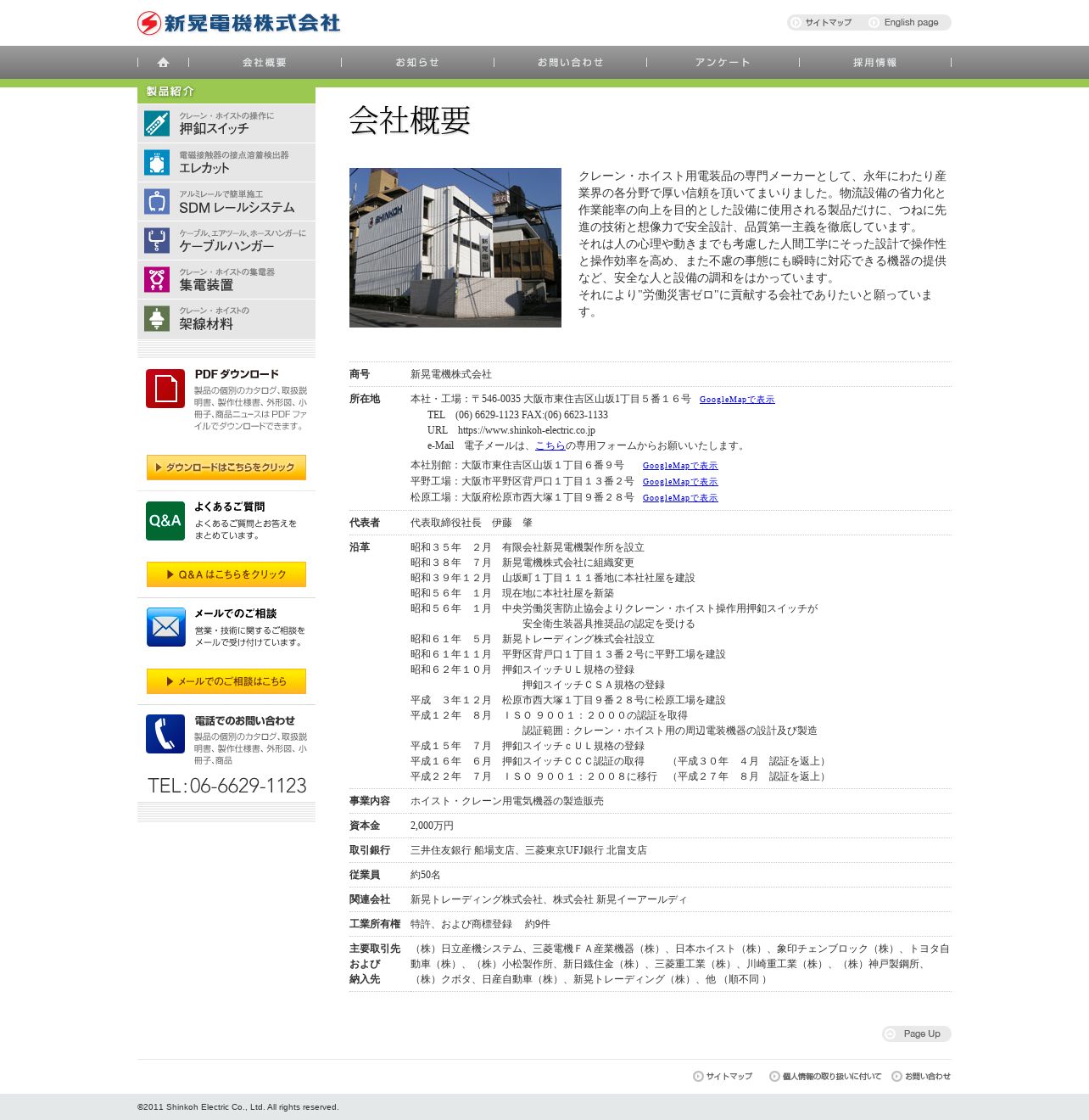Click arrow icon beside footer お問い合わせ

(x=896, y=1077)
